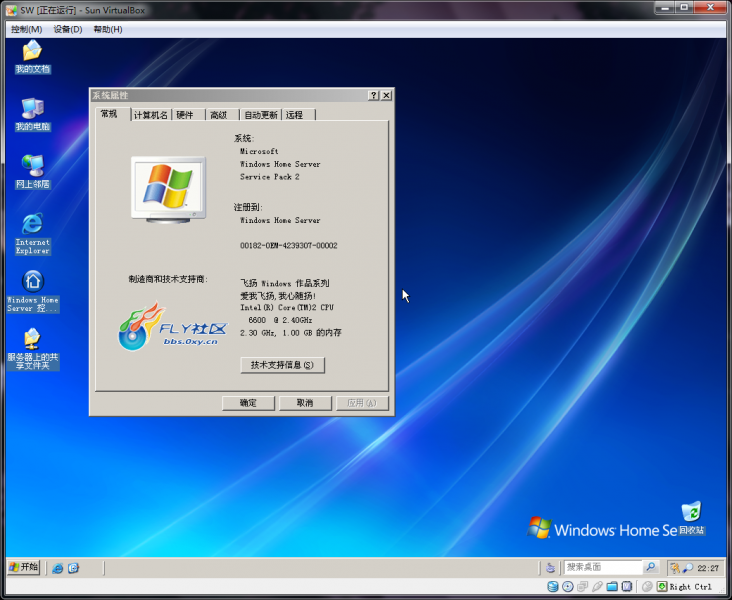
Task: Open the 帮助(H) menu in VirtualBox
Action: pyautogui.click(x=108, y=29)
